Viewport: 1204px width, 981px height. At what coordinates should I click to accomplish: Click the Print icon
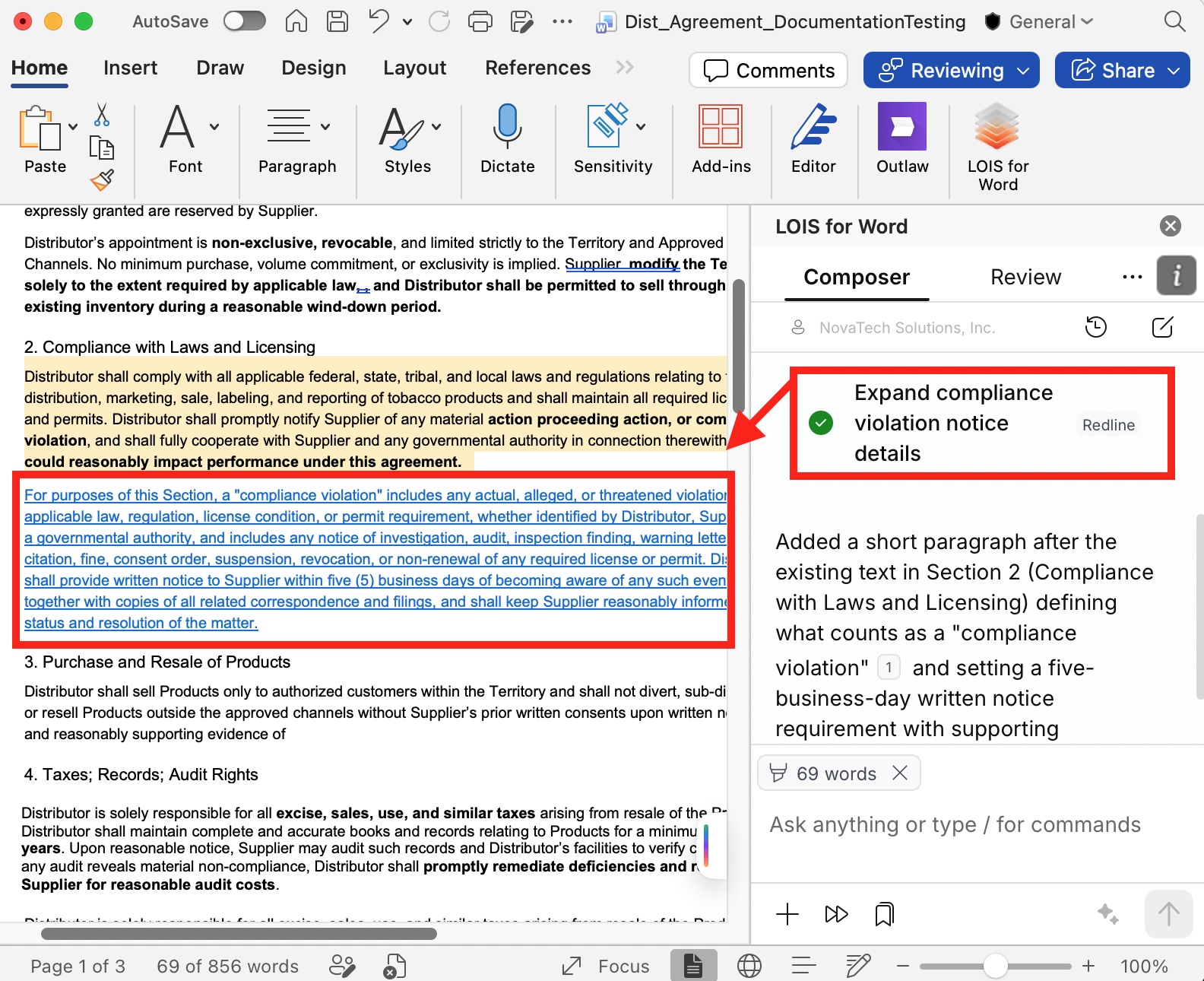click(x=480, y=21)
